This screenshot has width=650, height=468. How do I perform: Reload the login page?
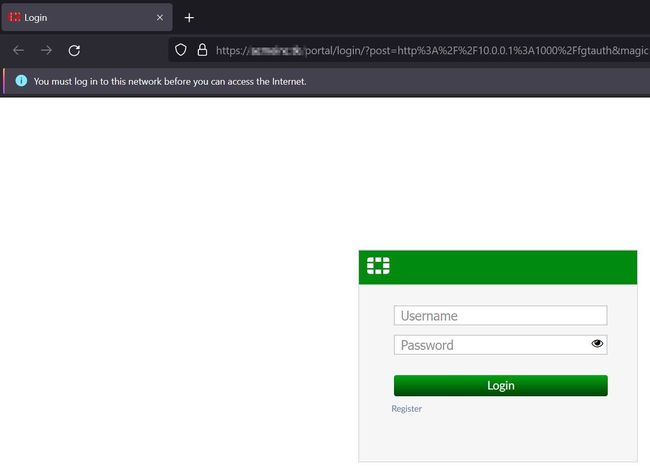click(x=74, y=51)
